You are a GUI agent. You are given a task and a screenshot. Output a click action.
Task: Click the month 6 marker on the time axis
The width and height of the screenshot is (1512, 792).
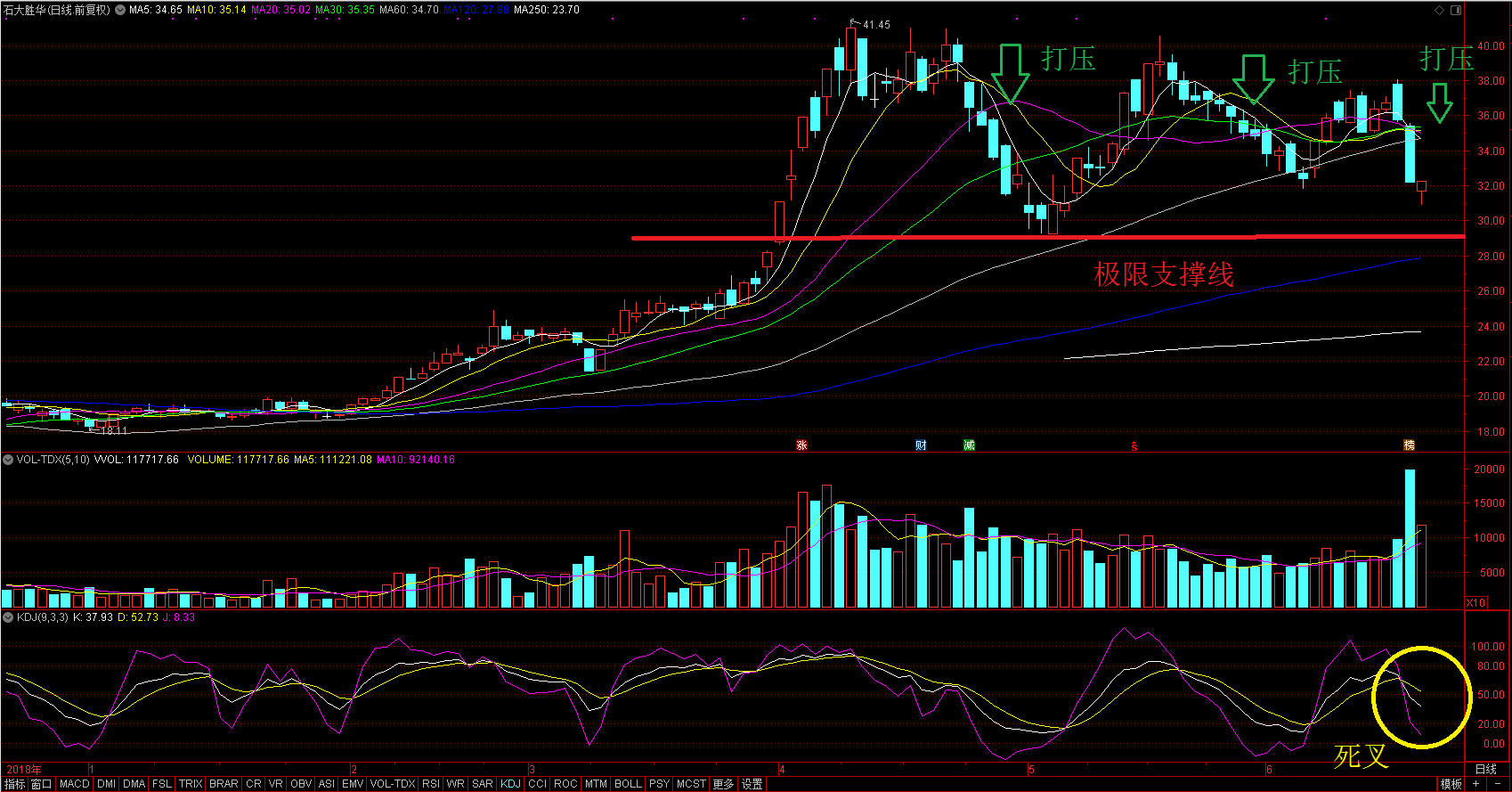pos(1269,769)
